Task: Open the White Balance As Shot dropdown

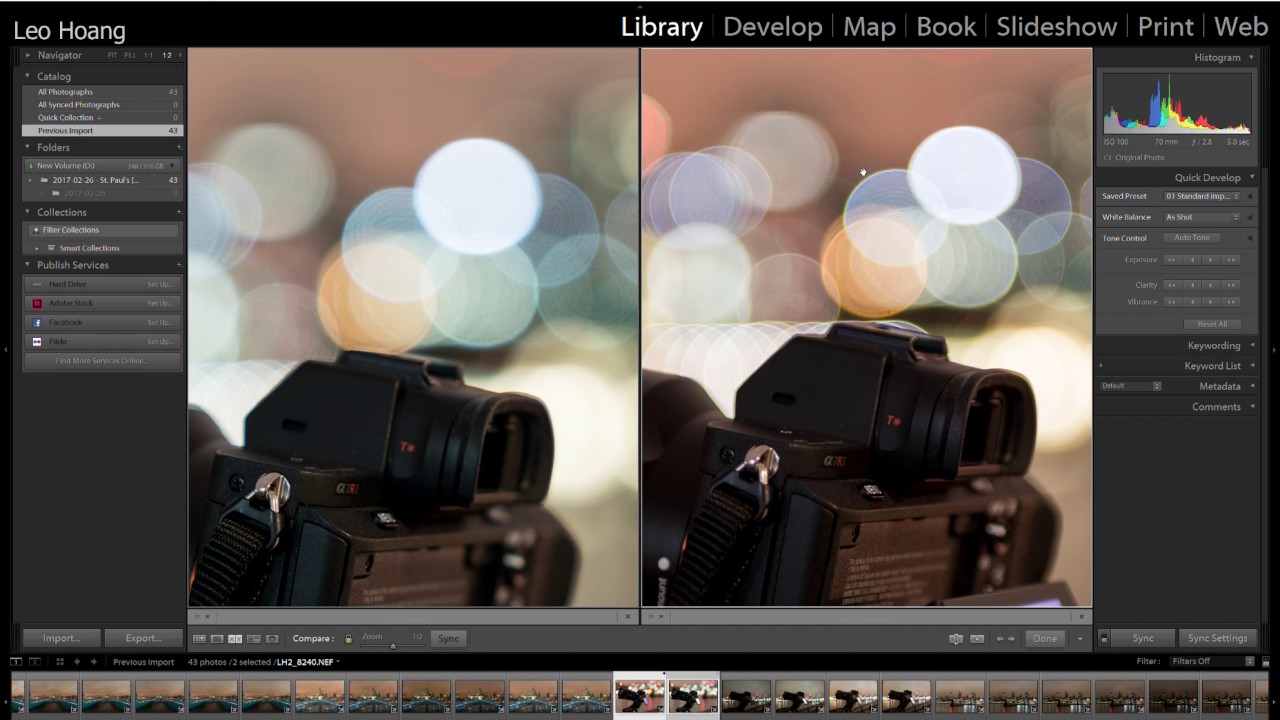Action: pos(1202,217)
